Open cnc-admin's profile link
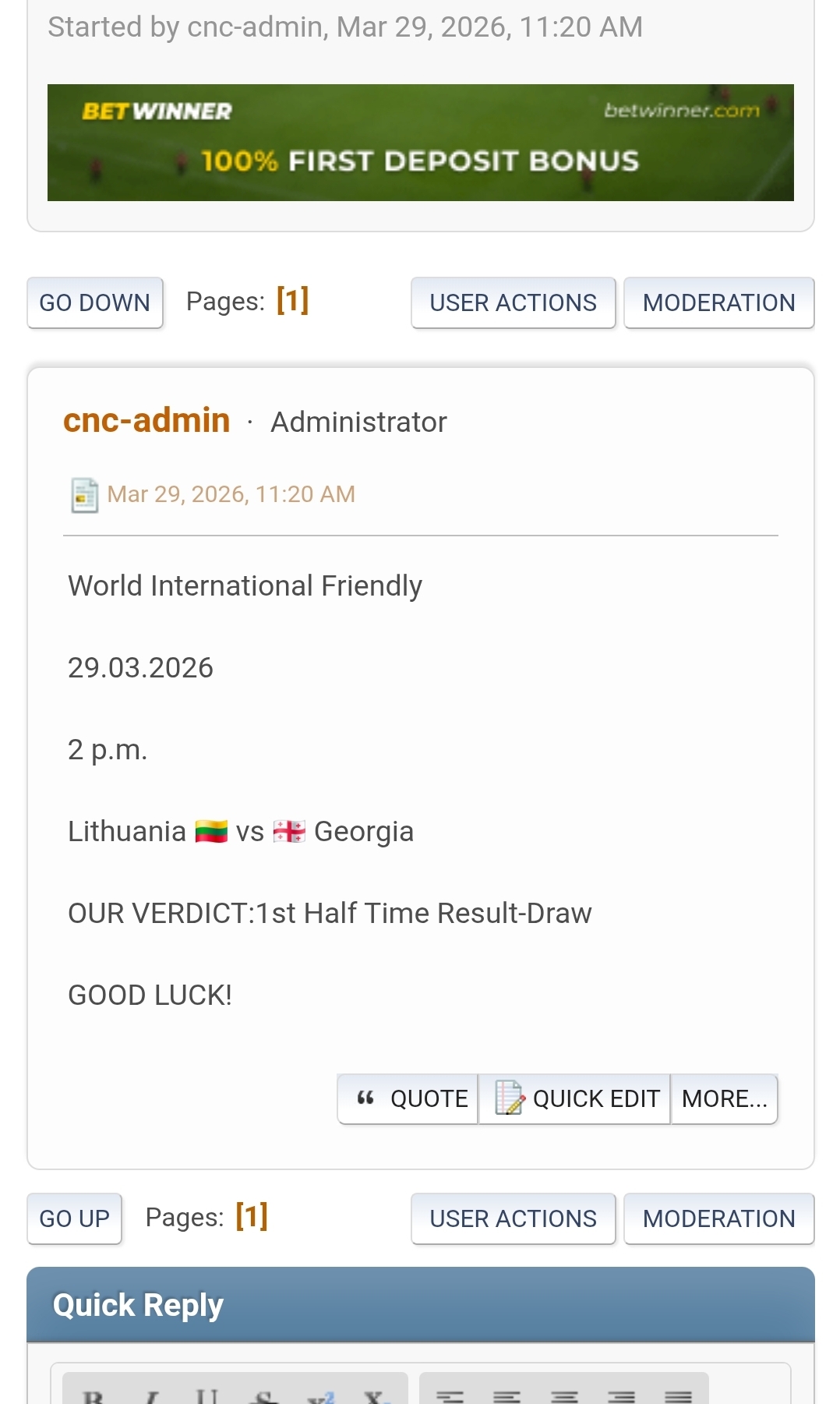The image size is (840, 1404). [x=146, y=421]
